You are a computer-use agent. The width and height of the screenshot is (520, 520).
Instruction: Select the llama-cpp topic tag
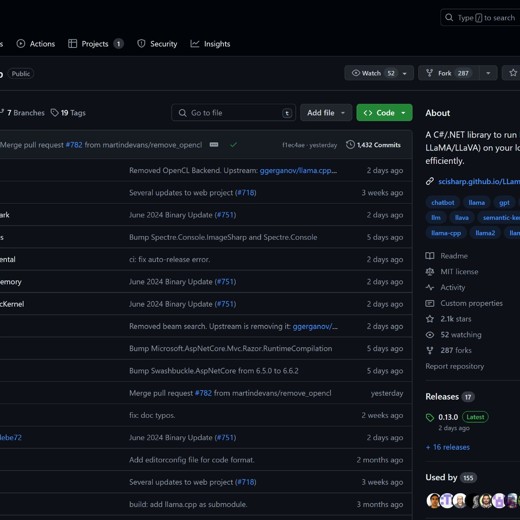[x=446, y=233]
